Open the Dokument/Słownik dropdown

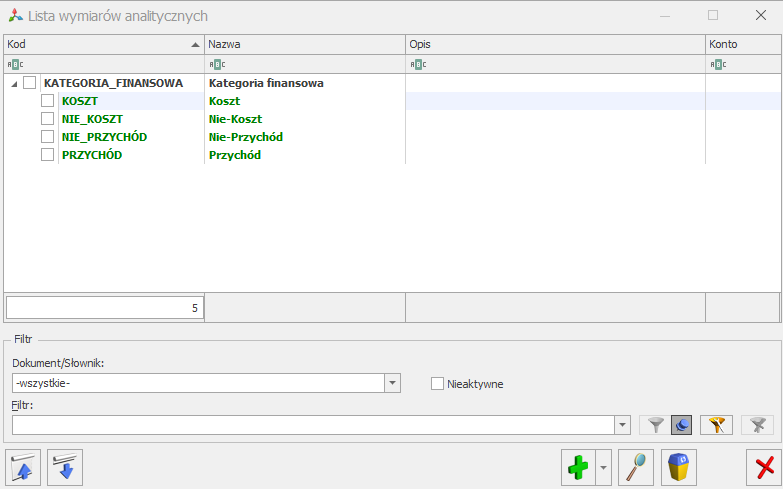pos(392,384)
